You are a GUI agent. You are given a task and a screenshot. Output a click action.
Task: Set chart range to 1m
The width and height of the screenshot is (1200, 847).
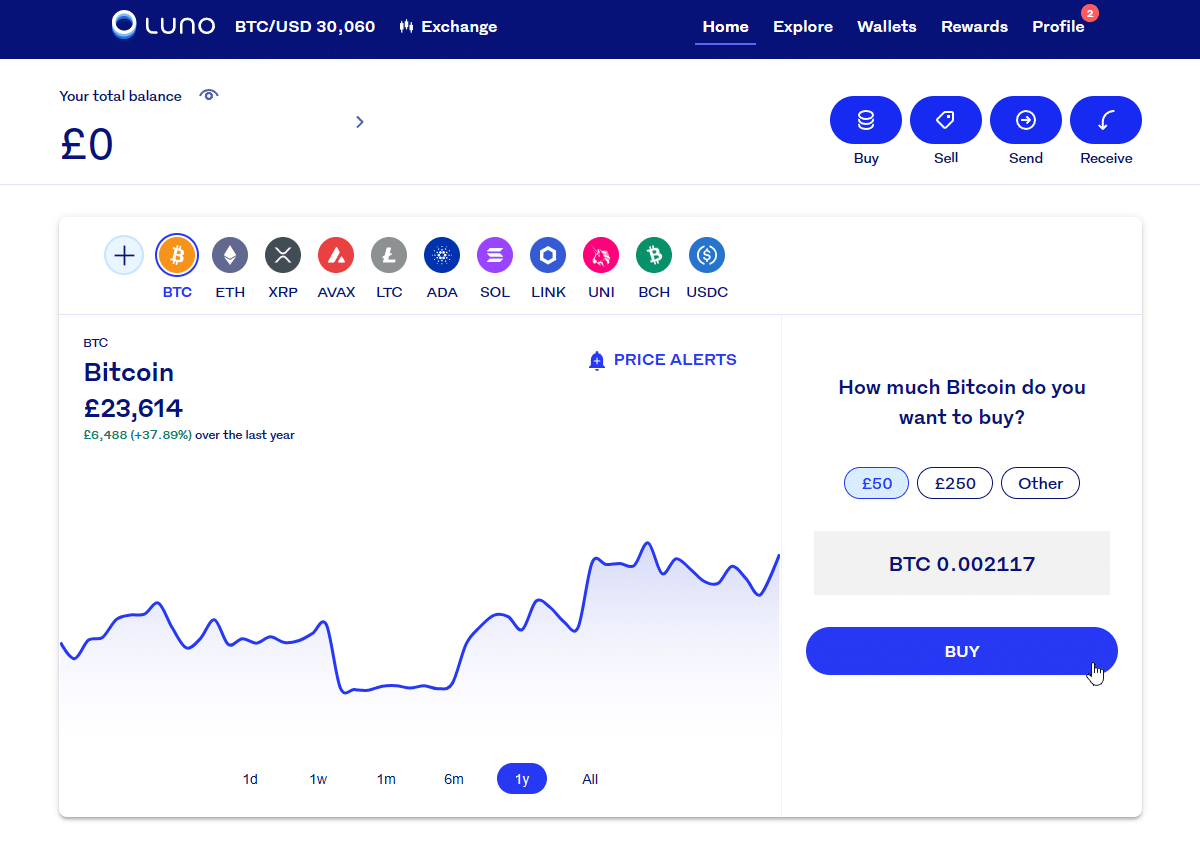386,779
